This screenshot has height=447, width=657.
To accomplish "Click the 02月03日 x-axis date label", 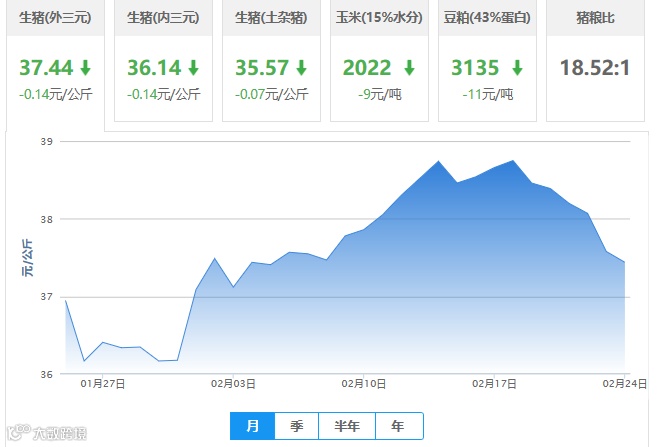I will 233,384.
